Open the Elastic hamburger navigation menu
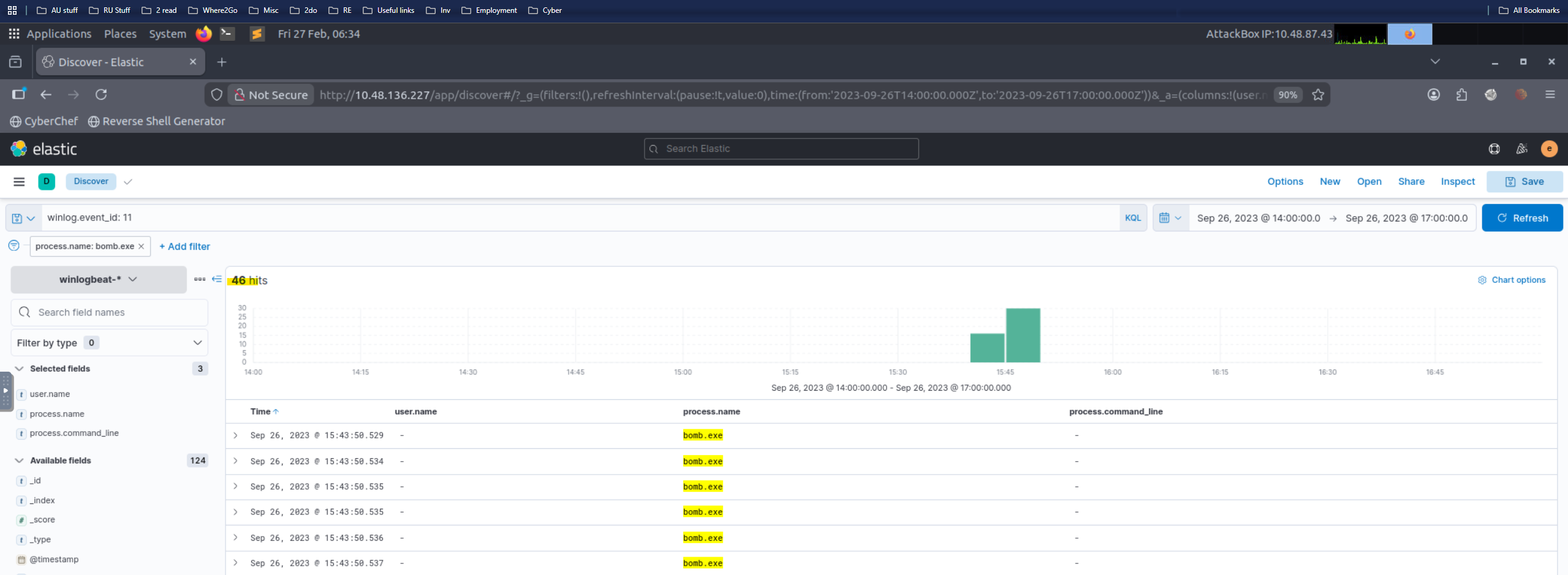This screenshot has width=1568, height=575. pos(19,182)
